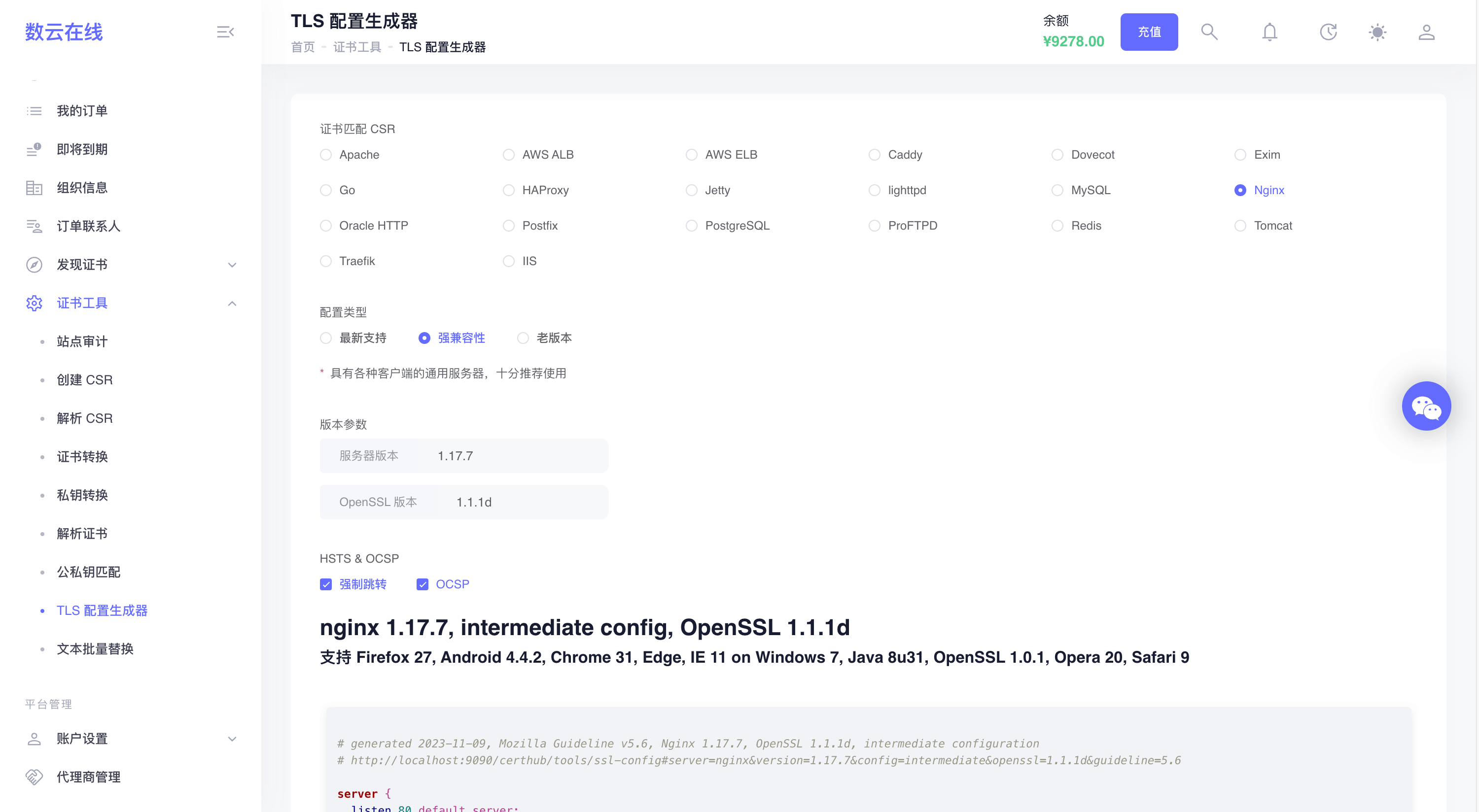The height and width of the screenshot is (812, 1479).
Task: Open the notifications bell
Action: tap(1269, 32)
